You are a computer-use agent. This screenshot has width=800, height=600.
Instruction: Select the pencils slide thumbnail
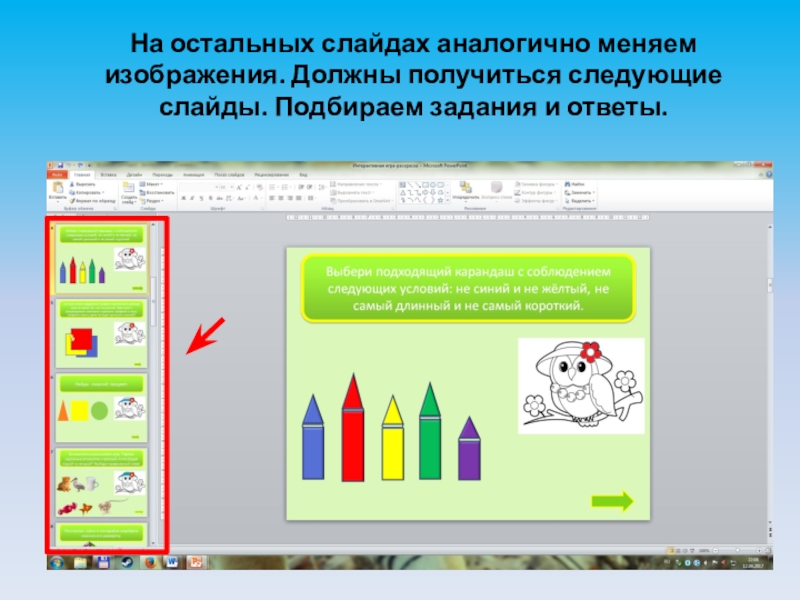(101, 257)
